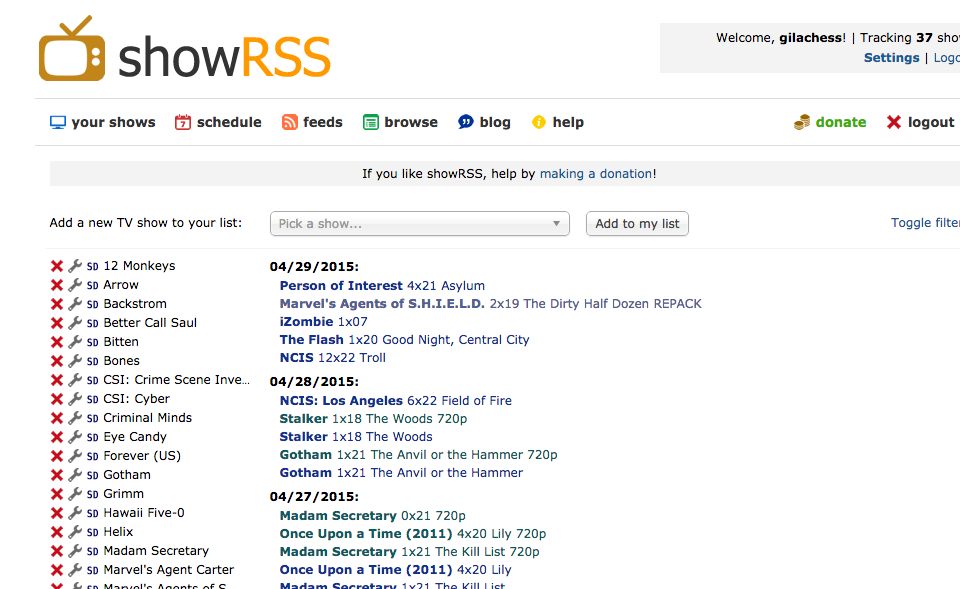Open wrench for Marvel's Agent Carter
The width and height of the screenshot is (960, 589).
point(75,569)
